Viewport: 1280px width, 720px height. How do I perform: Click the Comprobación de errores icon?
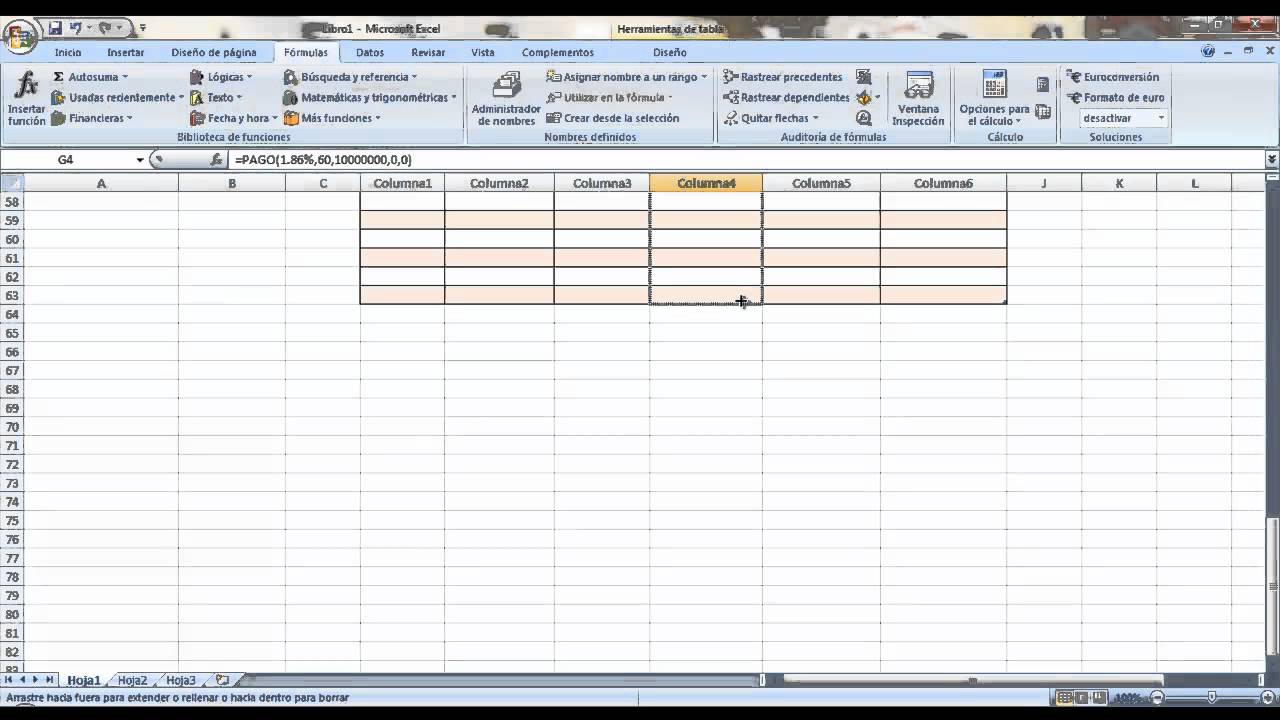pyautogui.click(x=863, y=98)
